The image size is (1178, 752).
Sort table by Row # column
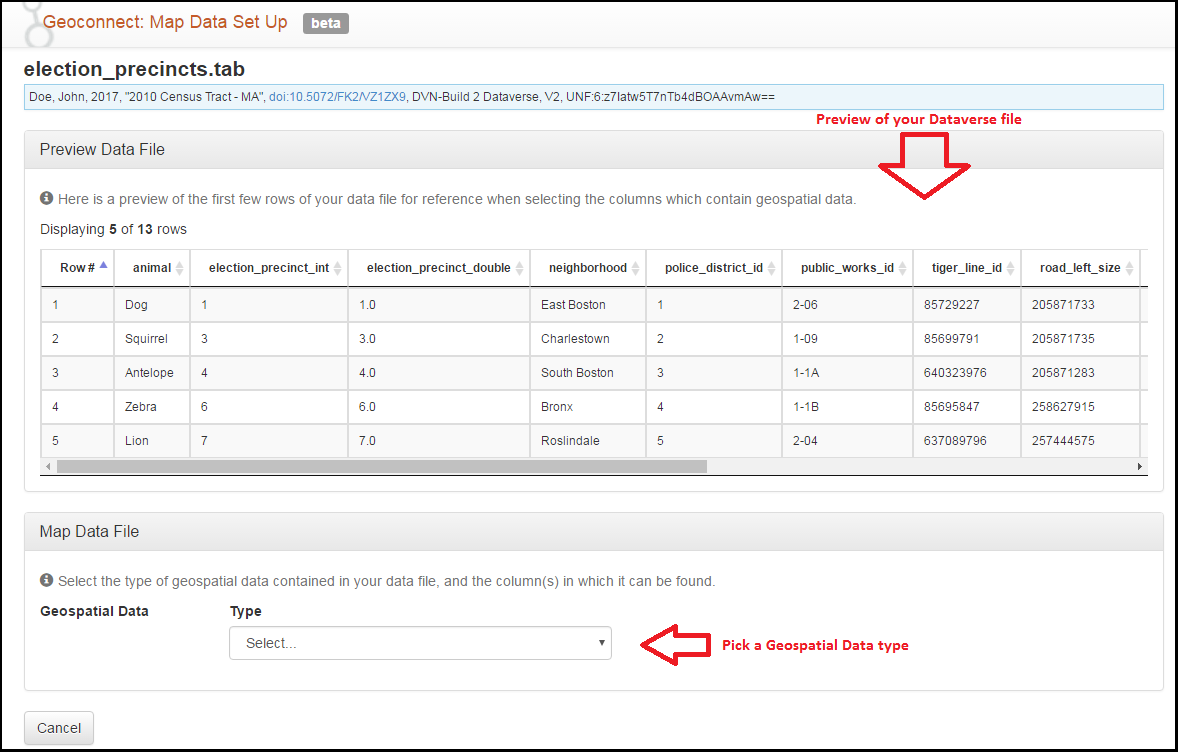(77, 268)
